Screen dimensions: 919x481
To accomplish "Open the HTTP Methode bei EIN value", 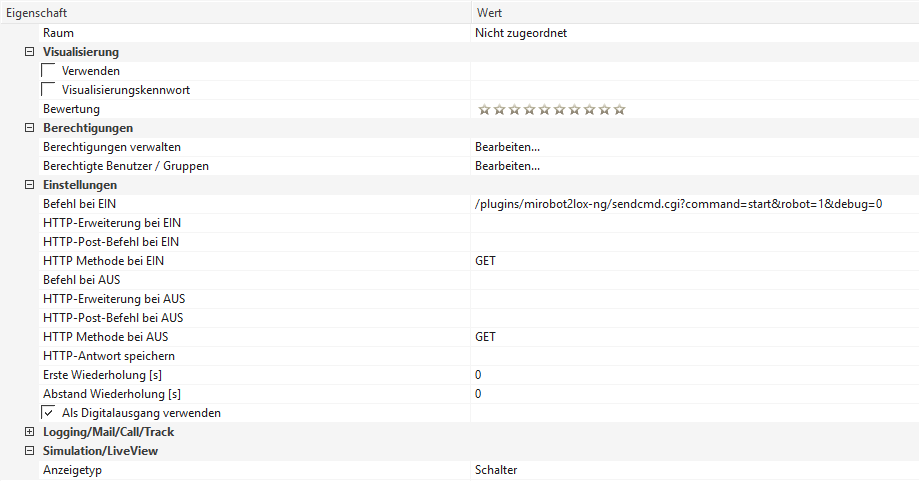I will tap(485, 261).
